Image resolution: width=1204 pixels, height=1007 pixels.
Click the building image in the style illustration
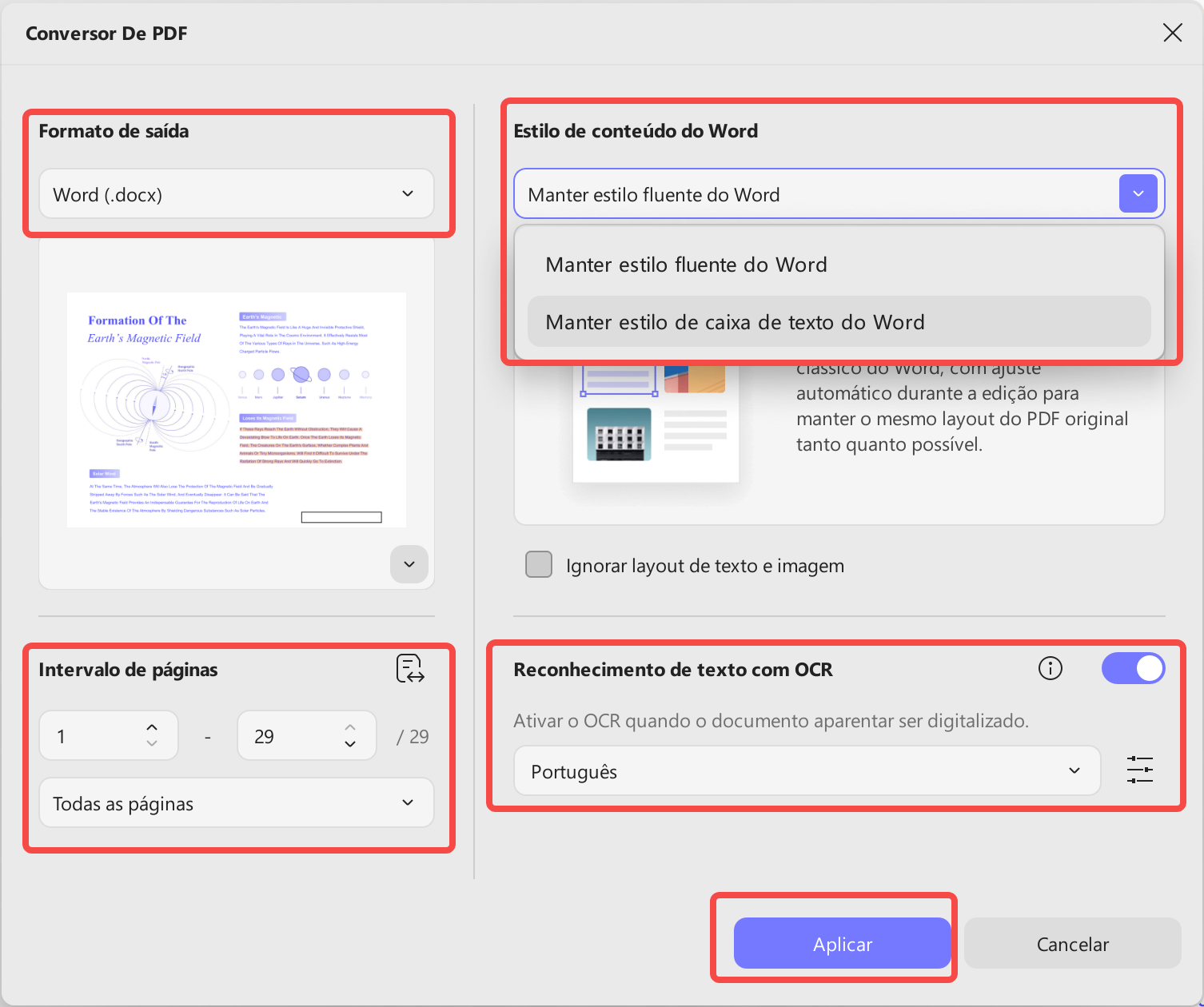[x=619, y=434]
